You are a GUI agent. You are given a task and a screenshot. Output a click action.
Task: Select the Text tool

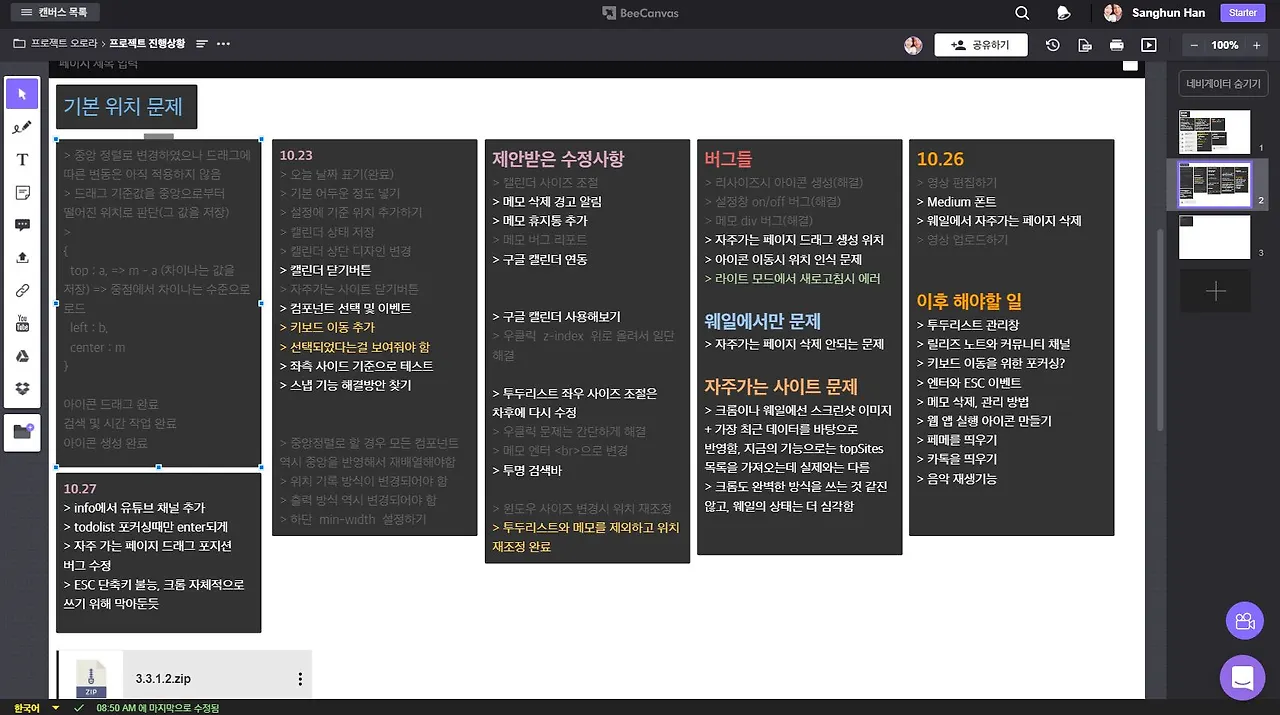click(x=22, y=160)
